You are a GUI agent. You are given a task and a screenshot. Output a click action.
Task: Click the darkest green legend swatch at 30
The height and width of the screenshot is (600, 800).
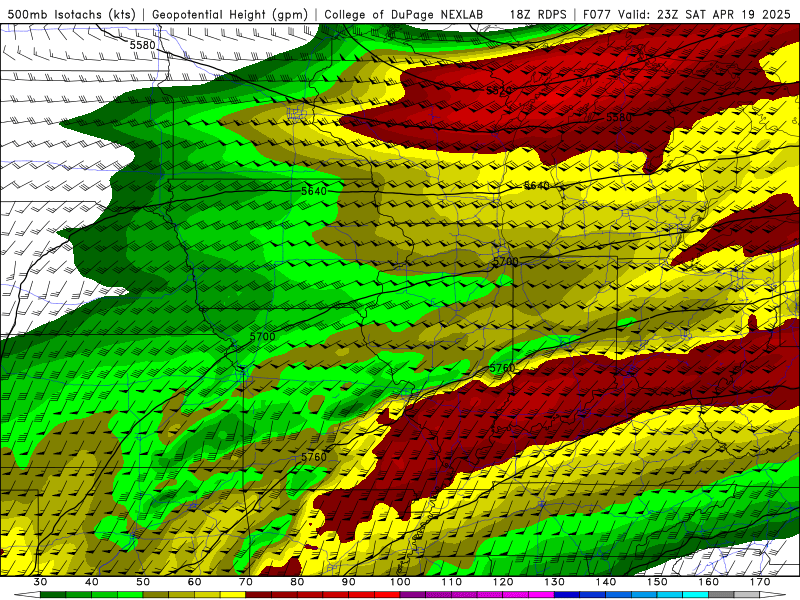tap(53, 595)
